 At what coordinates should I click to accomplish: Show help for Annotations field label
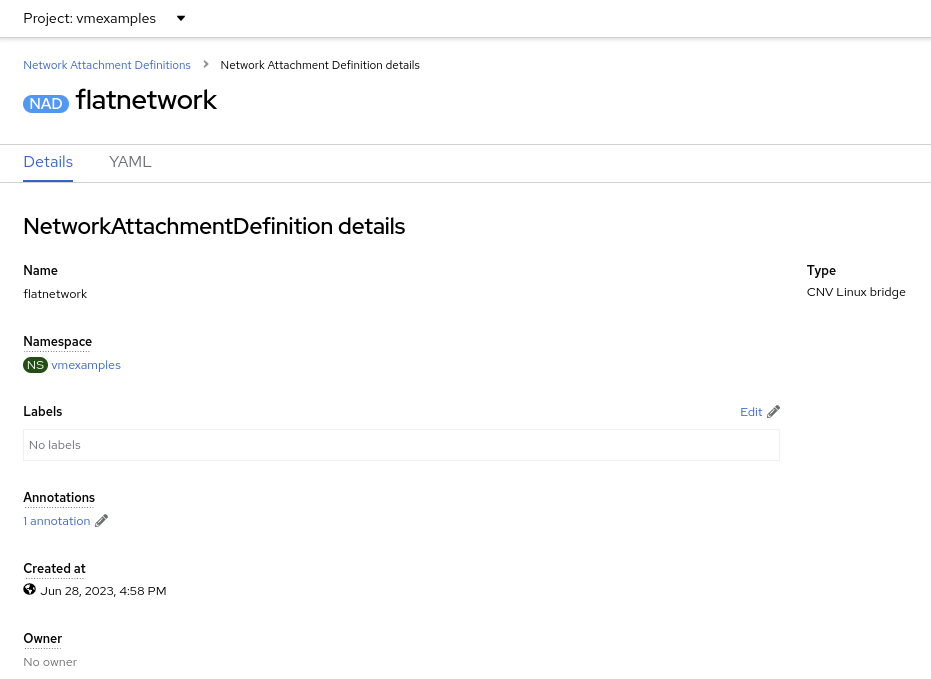tap(59, 498)
